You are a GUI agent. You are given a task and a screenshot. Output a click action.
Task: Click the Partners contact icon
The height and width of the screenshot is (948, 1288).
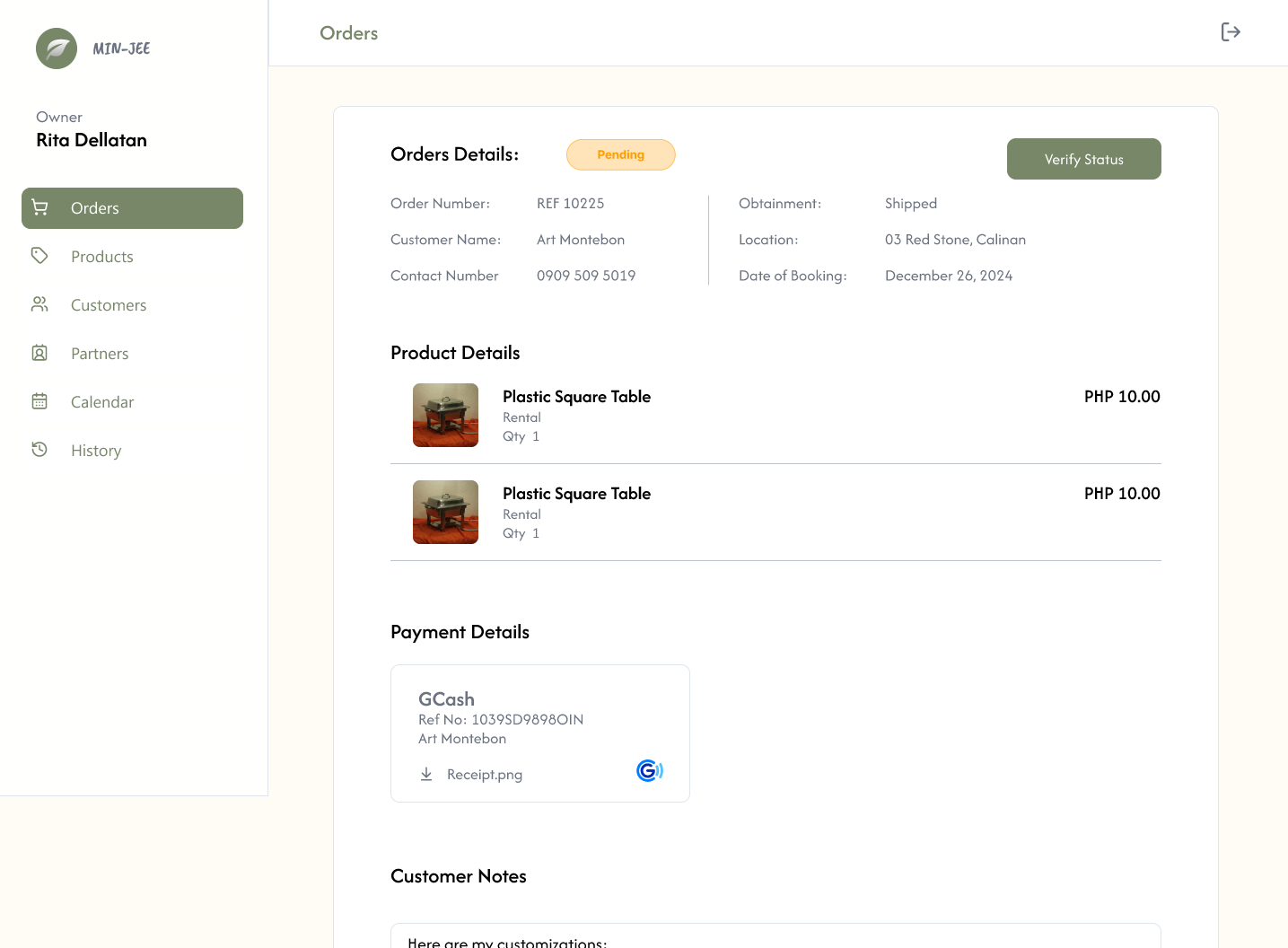(39, 353)
